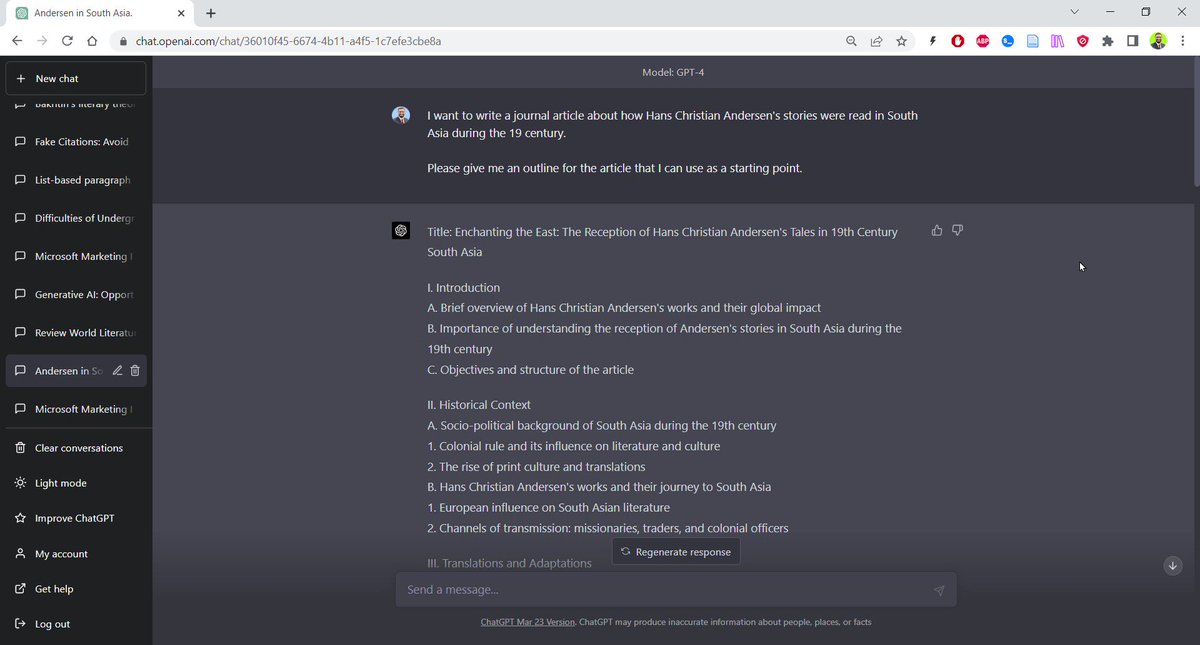Open Improve ChatGPT
Image resolution: width=1200 pixels, height=645 pixels.
pyautogui.click(x=76, y=518)
